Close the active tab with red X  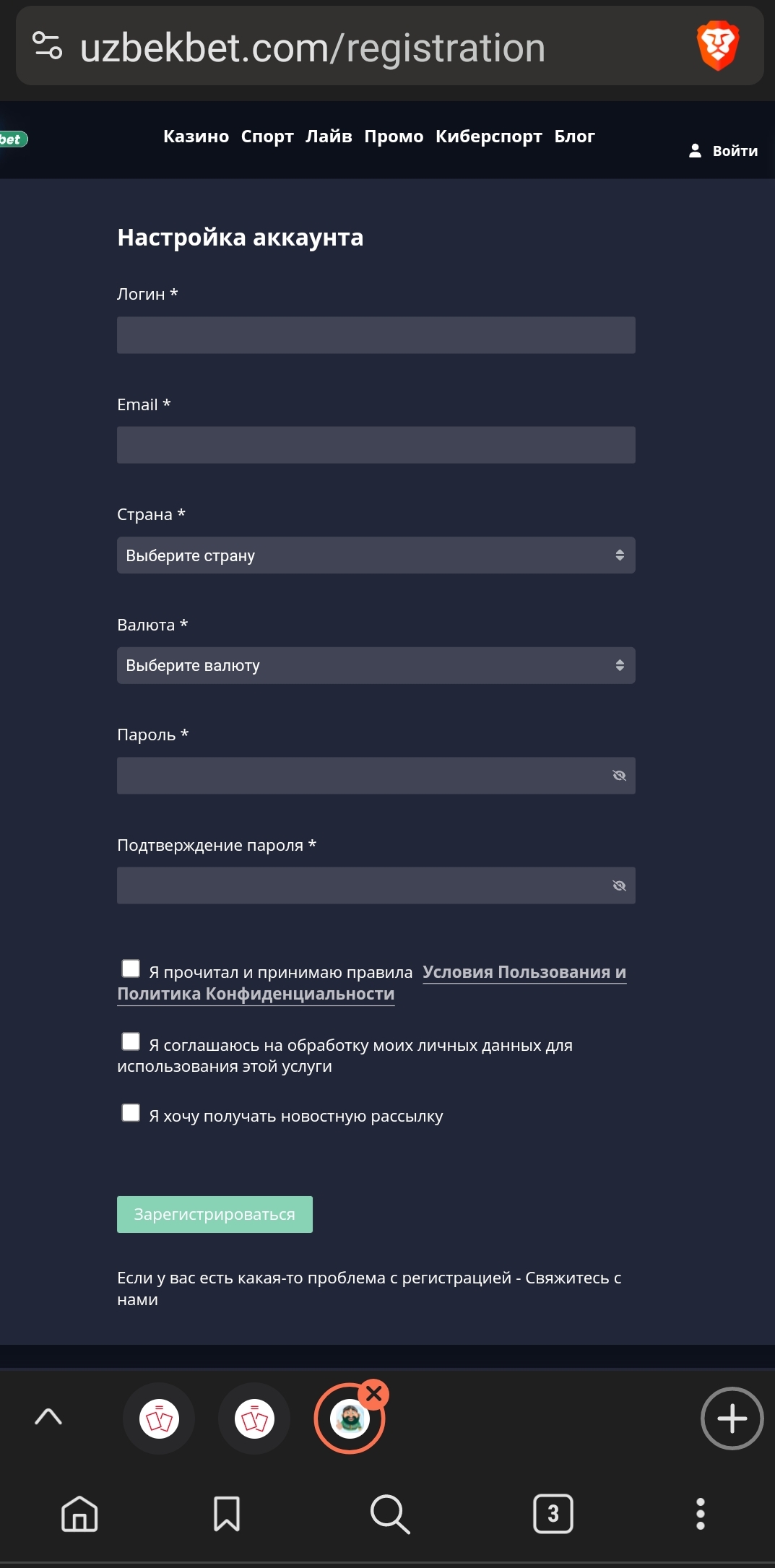pos(374,1394)
